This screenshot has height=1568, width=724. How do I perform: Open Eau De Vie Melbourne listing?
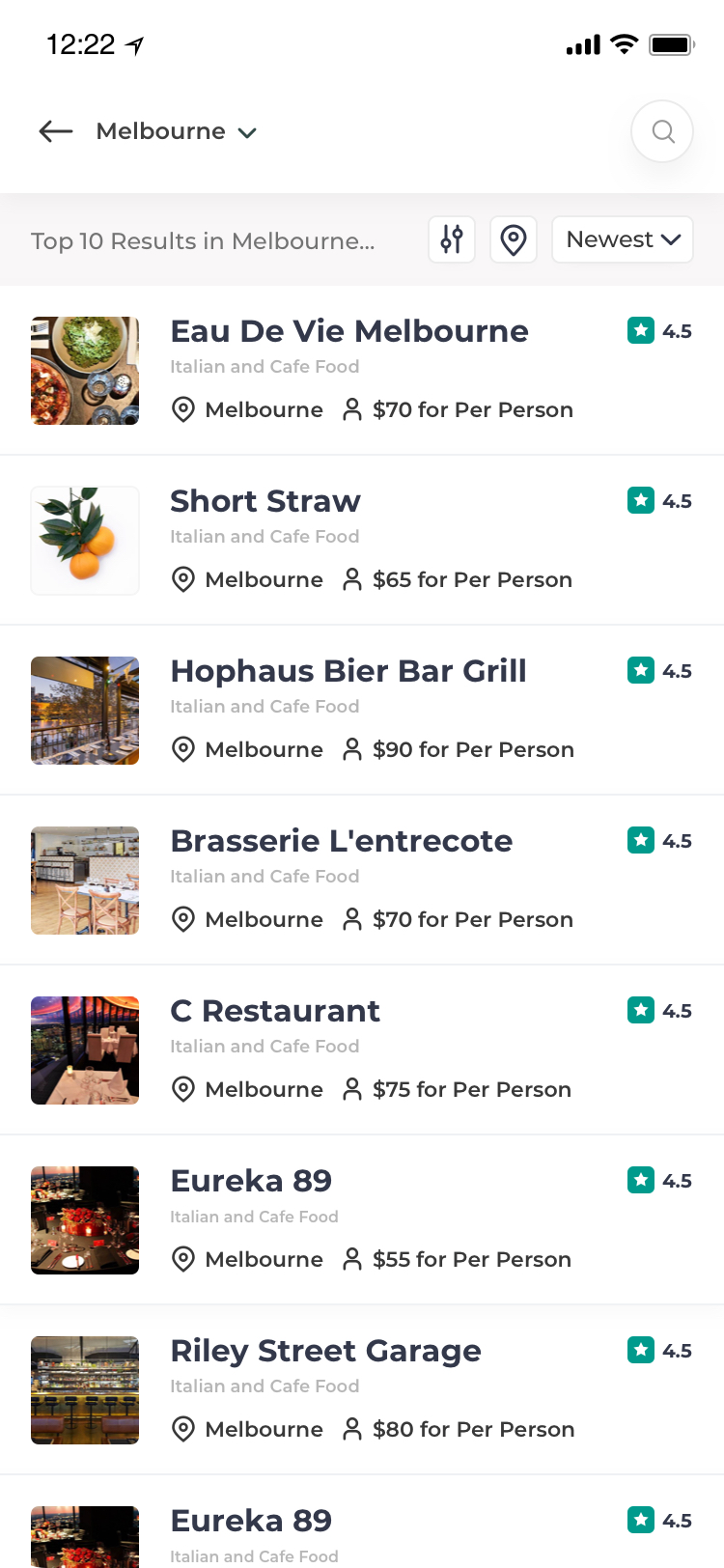349,331
